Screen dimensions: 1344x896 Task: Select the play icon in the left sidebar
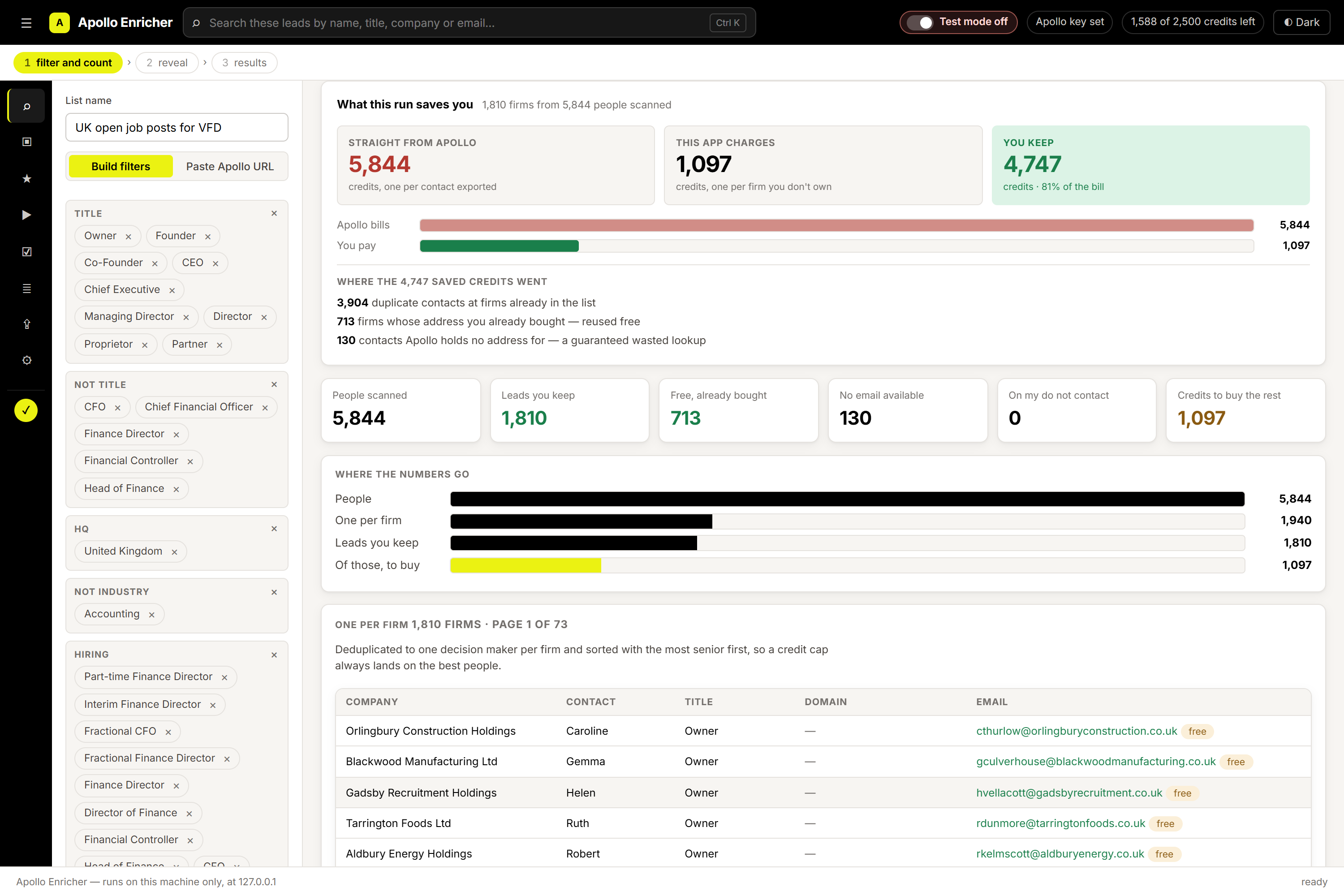(26, 215)
